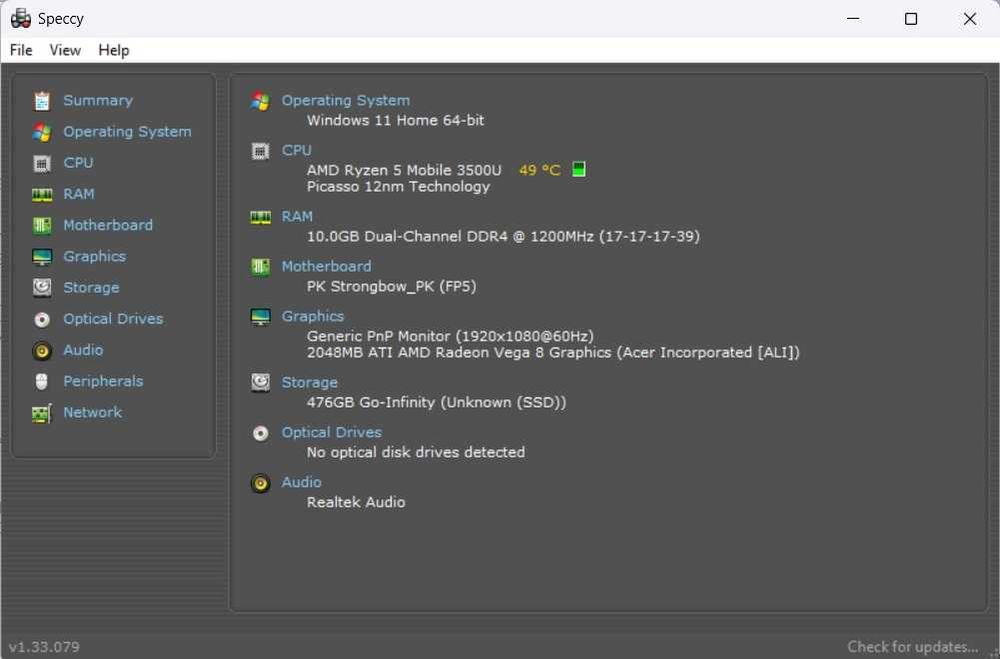Viewport: 1000px width, 659px height.
Task: Open the Peripherals sidebar section
Action: (103, 381)
